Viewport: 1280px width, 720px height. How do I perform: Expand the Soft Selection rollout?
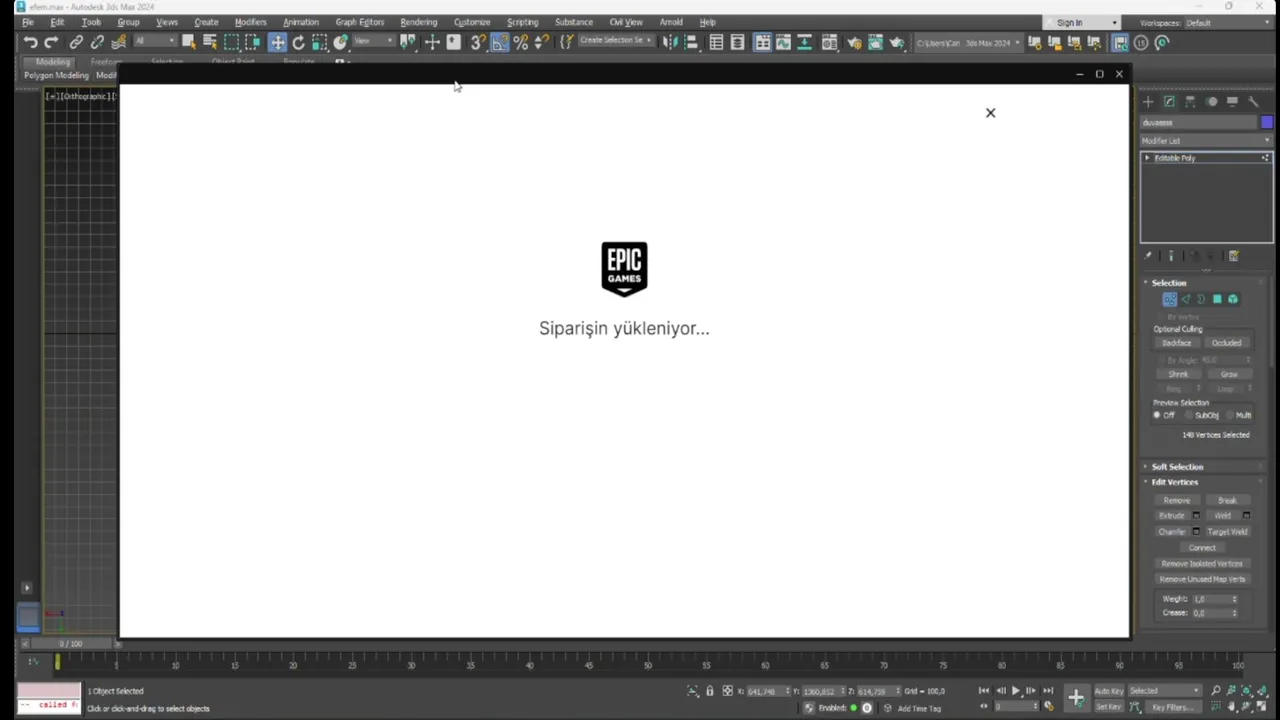pos(1177,467)
